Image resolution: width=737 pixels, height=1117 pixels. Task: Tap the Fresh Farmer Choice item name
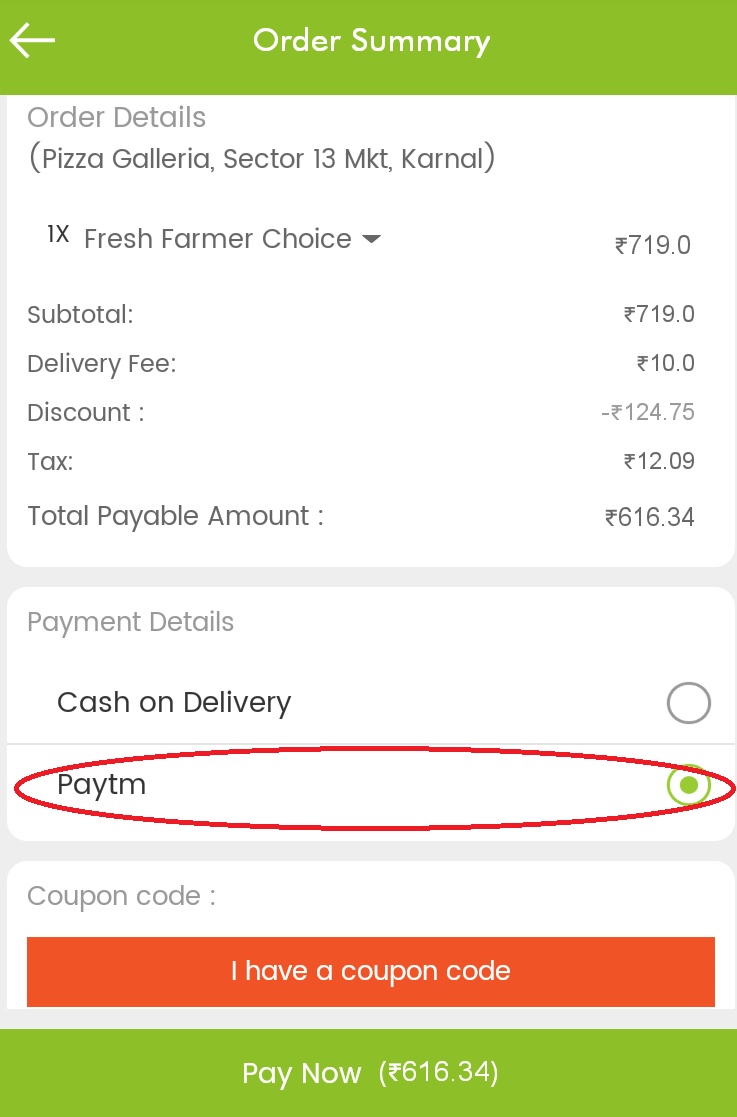[217, 240]
